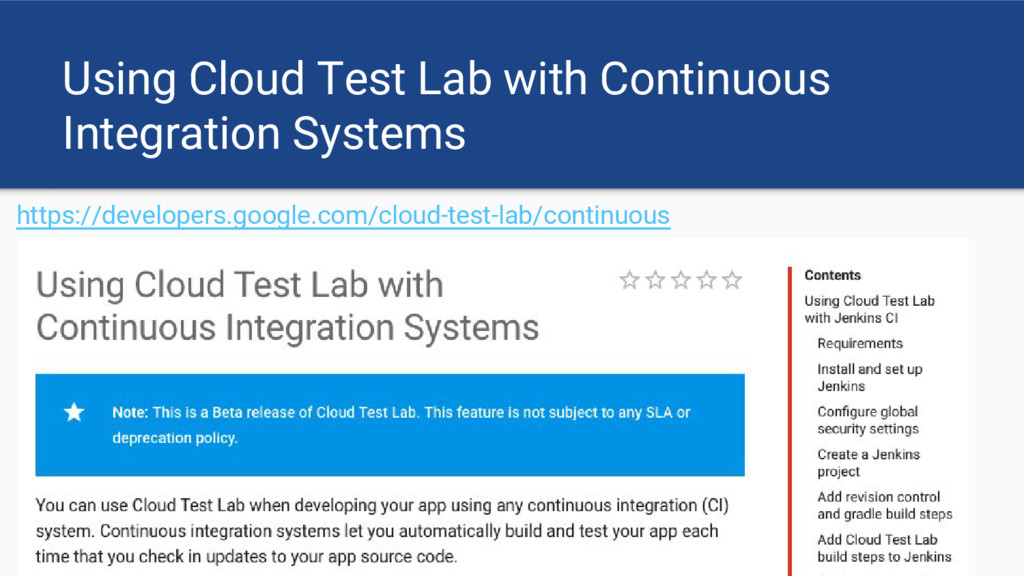
Task: Select the Create a Jenkins project link
Action: [868, 462]
